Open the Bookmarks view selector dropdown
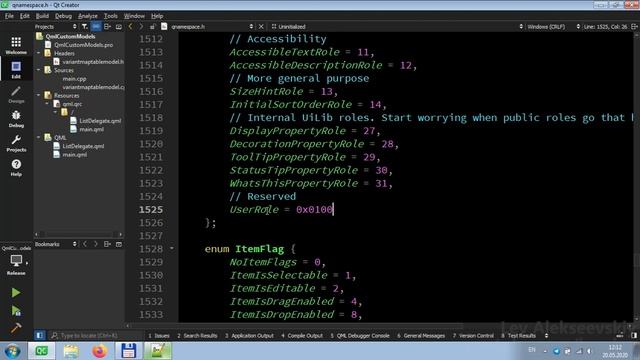 [x=56, y=244]
